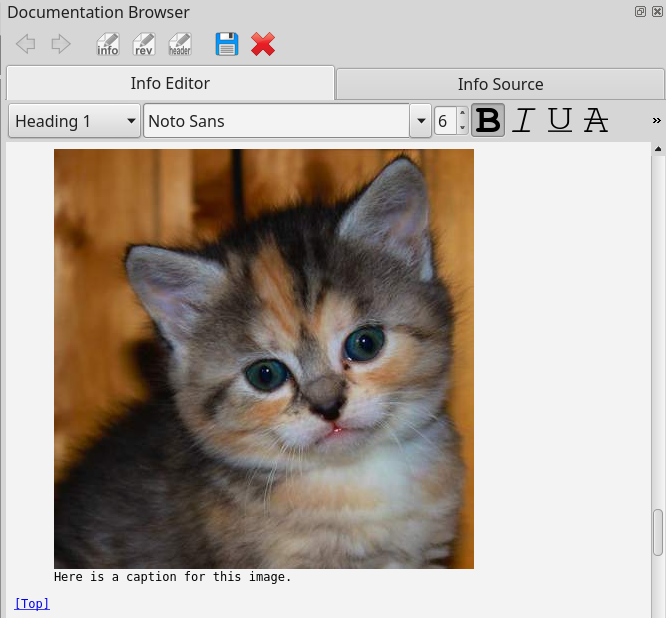Screen dimensions: 666x618
Task: Toggle italic formatting
Action: pyautogui.click(x=523, y=120)
